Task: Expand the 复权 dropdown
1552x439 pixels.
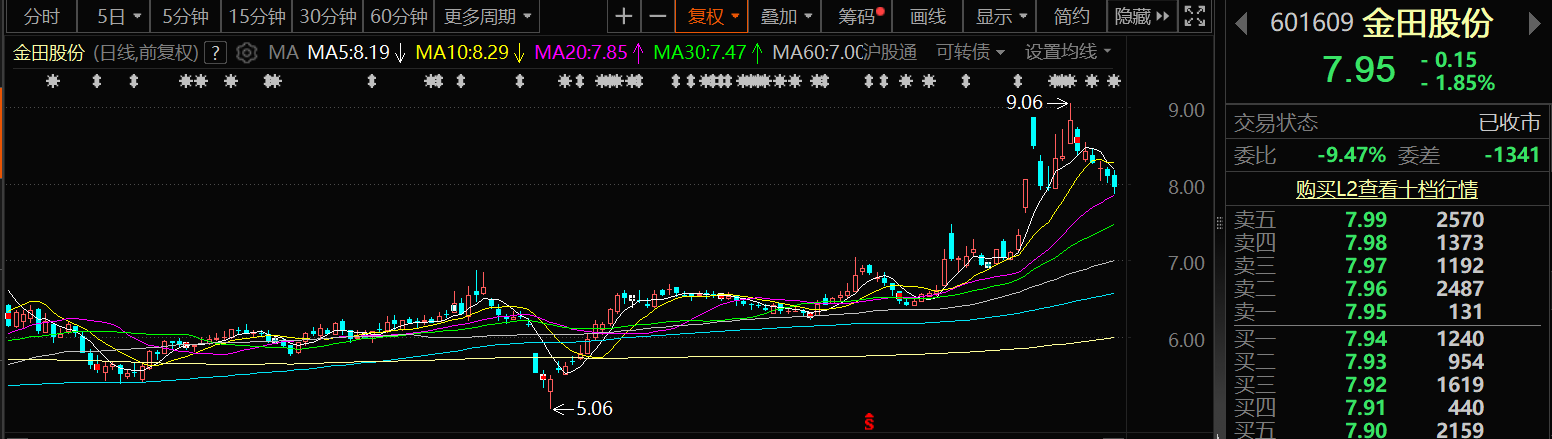Action: 712,16
